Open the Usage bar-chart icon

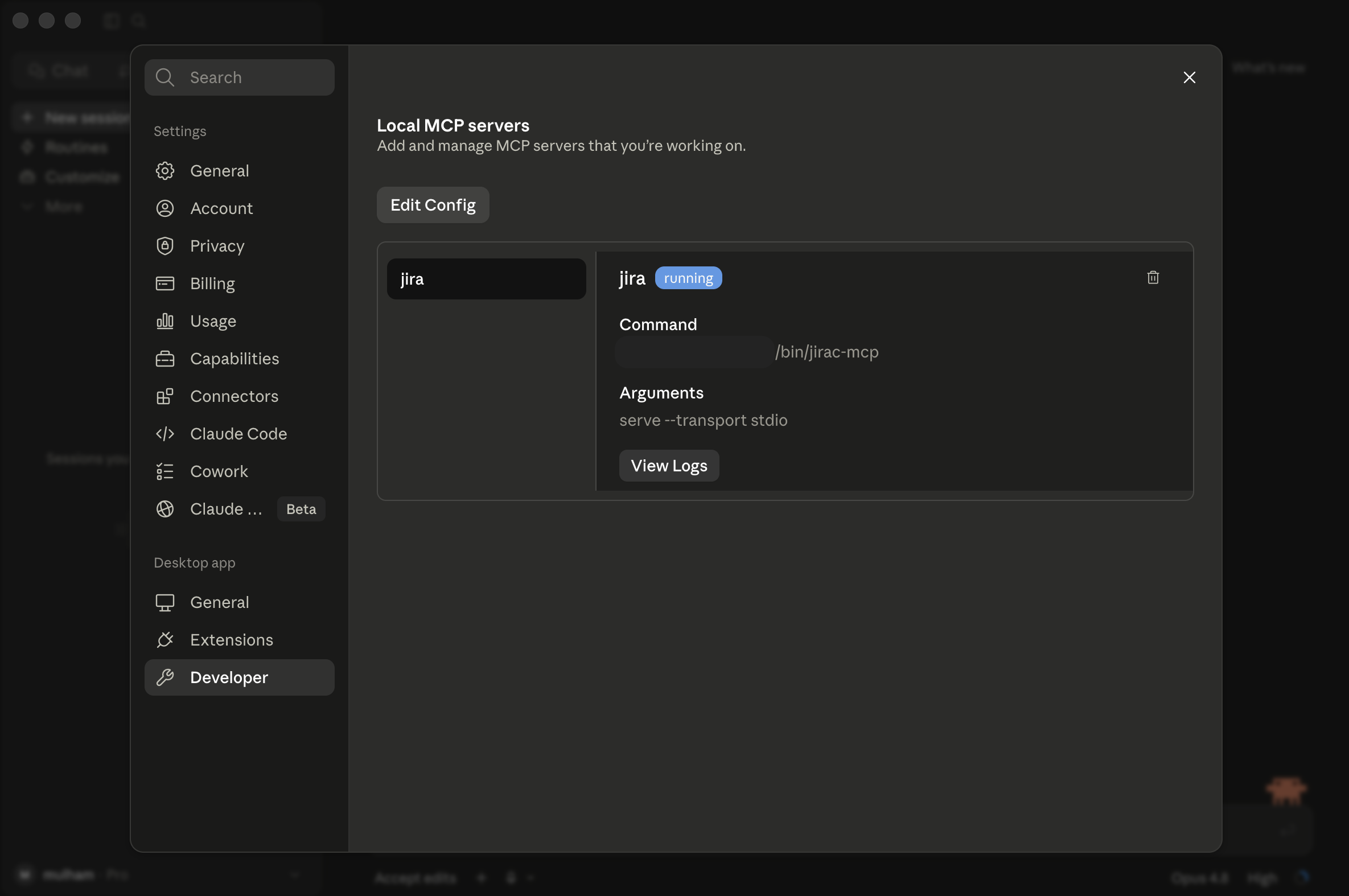pos(165,321)
